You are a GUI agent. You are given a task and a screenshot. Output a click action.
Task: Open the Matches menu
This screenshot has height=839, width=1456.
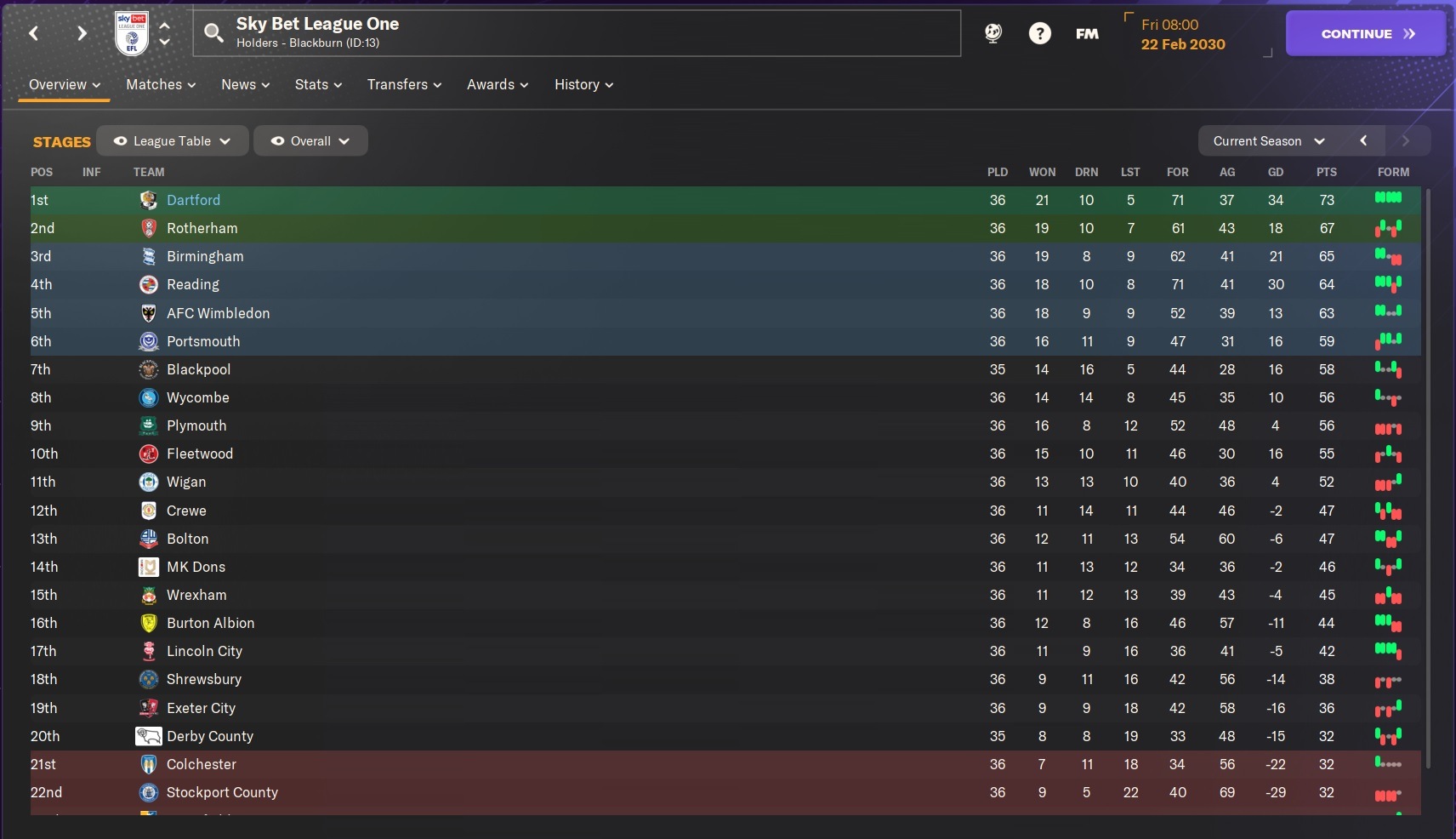click(x=161, y=84)
